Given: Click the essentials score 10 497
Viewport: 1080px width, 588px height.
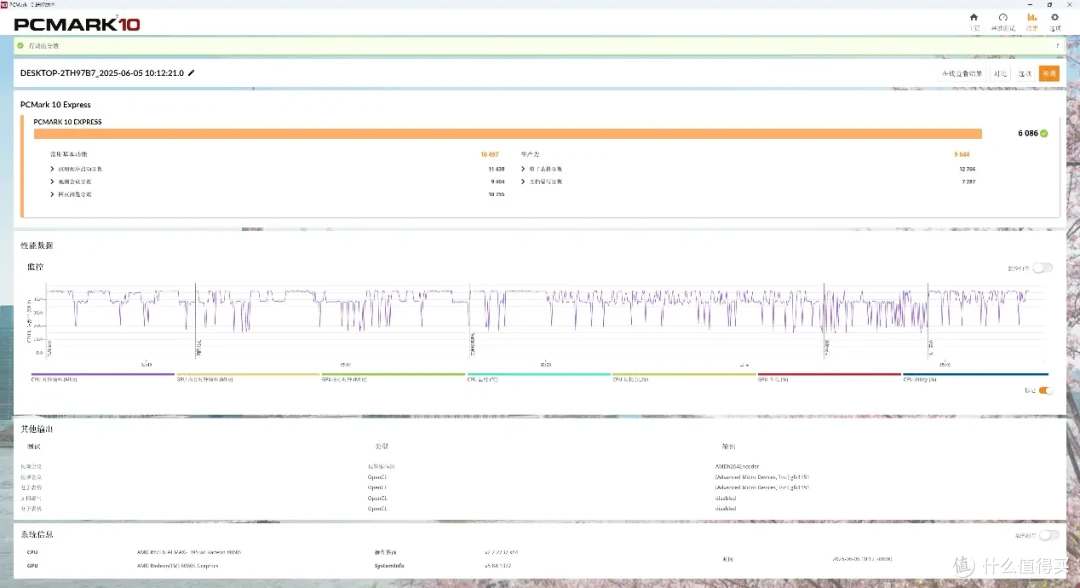Looking at the screenshot, I should 489,154.
